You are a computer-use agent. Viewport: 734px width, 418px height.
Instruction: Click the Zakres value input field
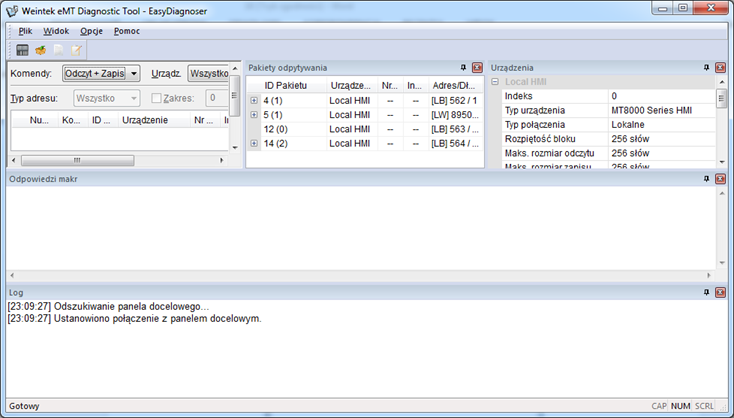(x=217, y=98)
